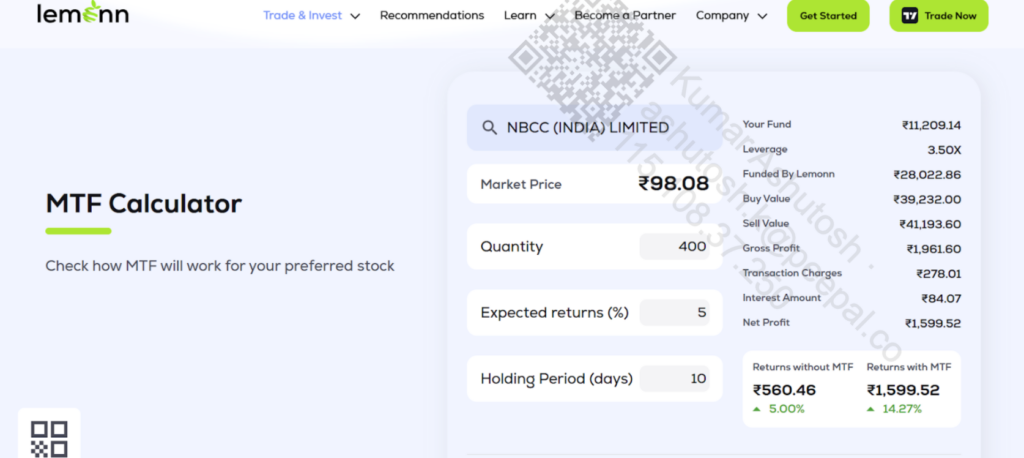The image size is (1024, 458).
Task: Expand the chevron next to Trade & Invest
Action: (x=355, y=16)
